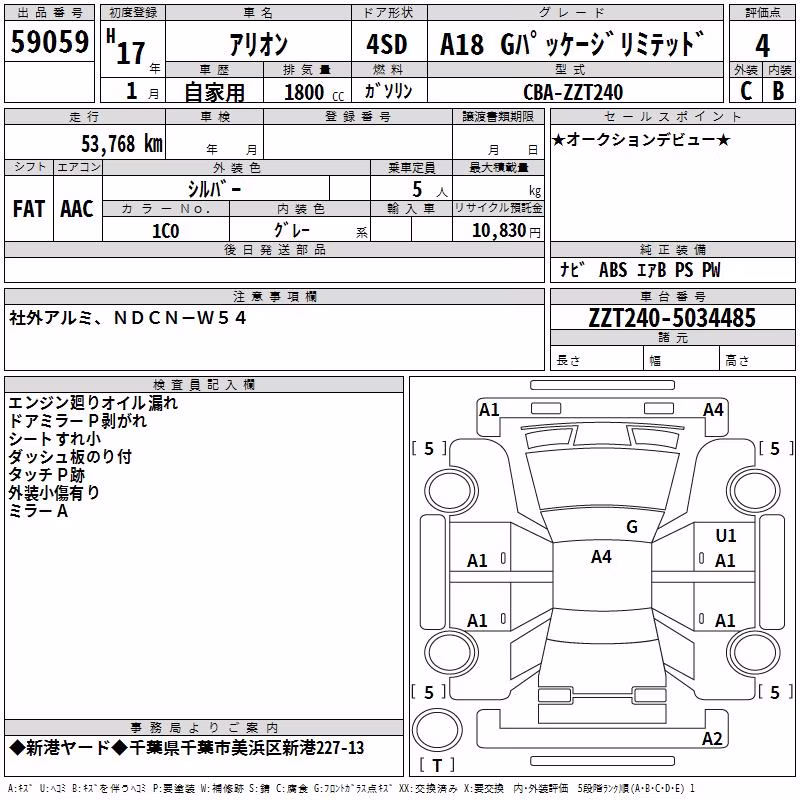Click color number 1C0
Viewport: 800px width, 800px height.
(x=166, y=231)
